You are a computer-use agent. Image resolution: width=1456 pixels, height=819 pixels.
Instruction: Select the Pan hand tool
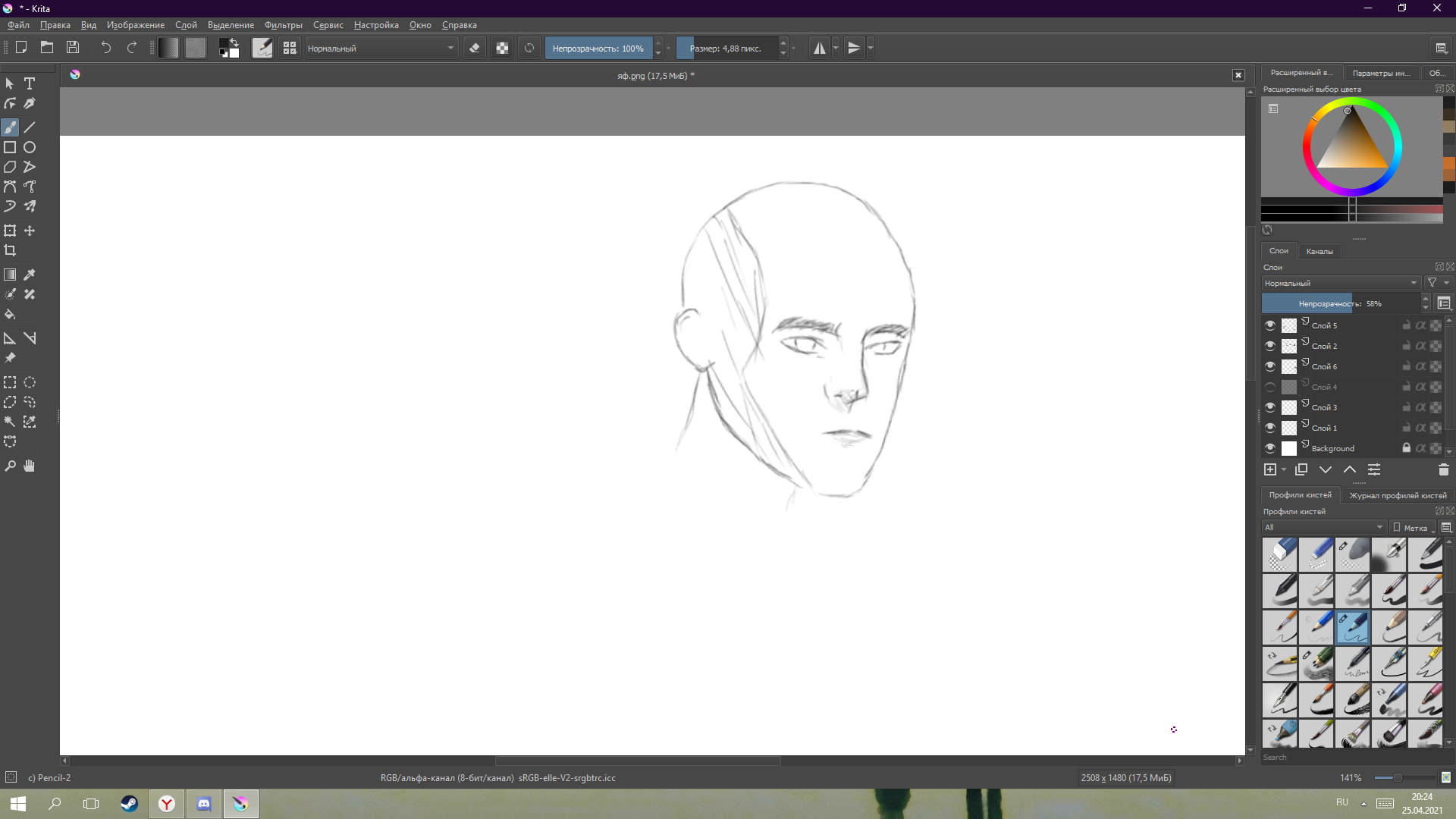coord(30,466)
